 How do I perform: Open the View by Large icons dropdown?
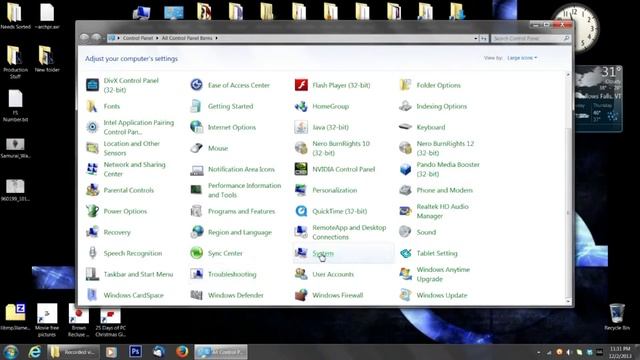tap(522, 58)
